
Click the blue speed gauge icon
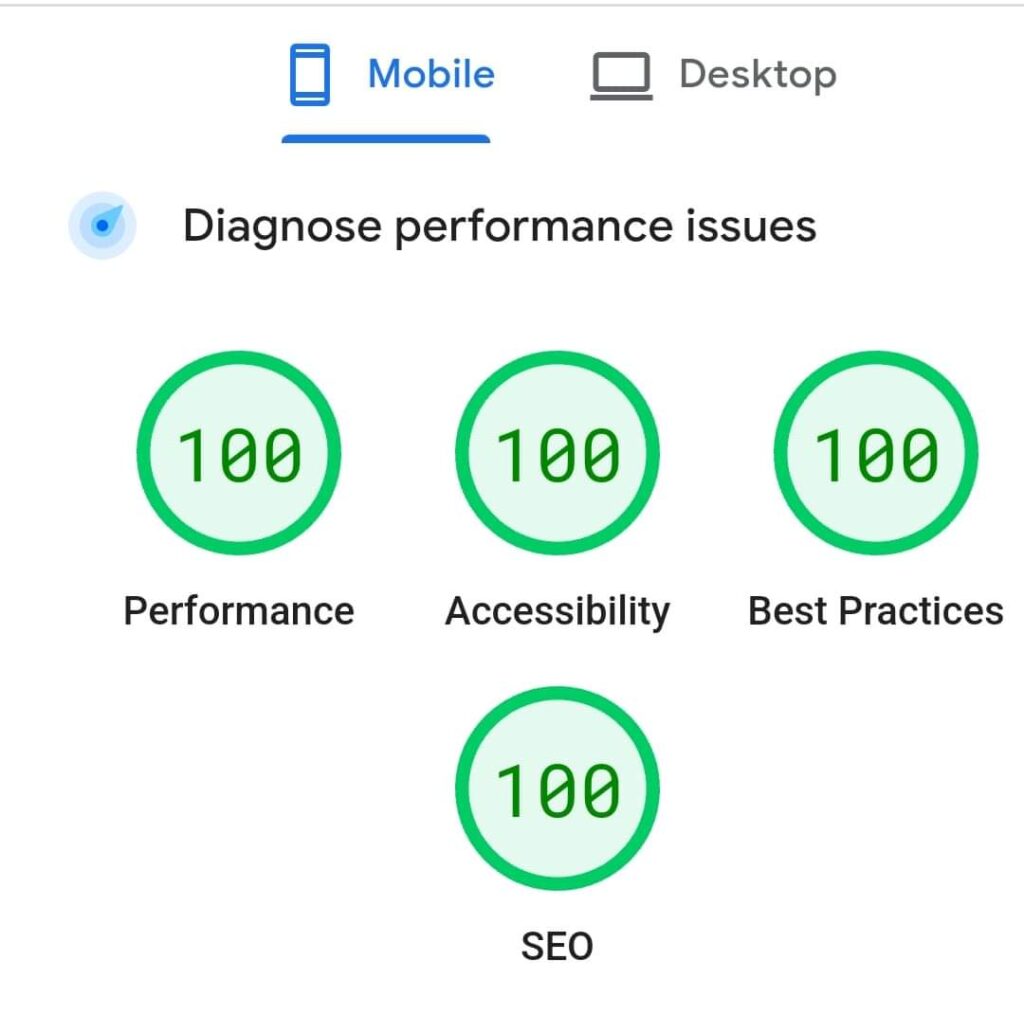point(101,226)
